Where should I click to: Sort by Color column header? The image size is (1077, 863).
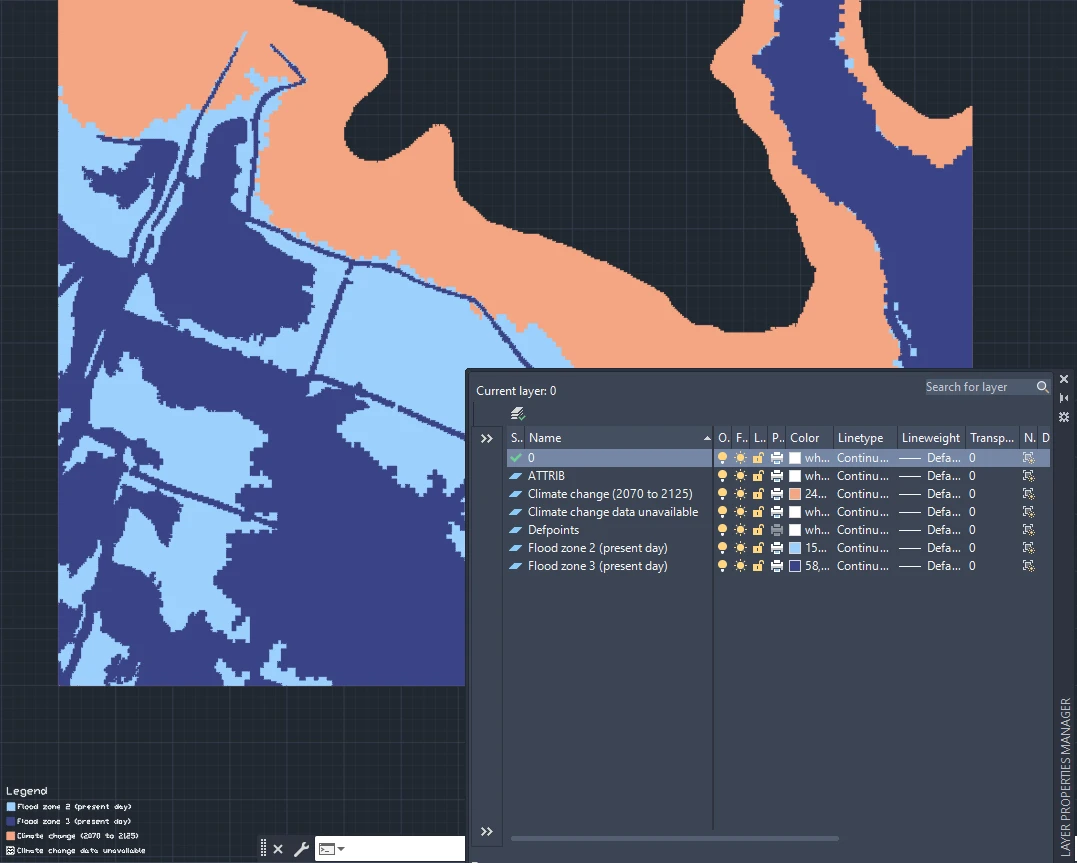tap(808, 438)
